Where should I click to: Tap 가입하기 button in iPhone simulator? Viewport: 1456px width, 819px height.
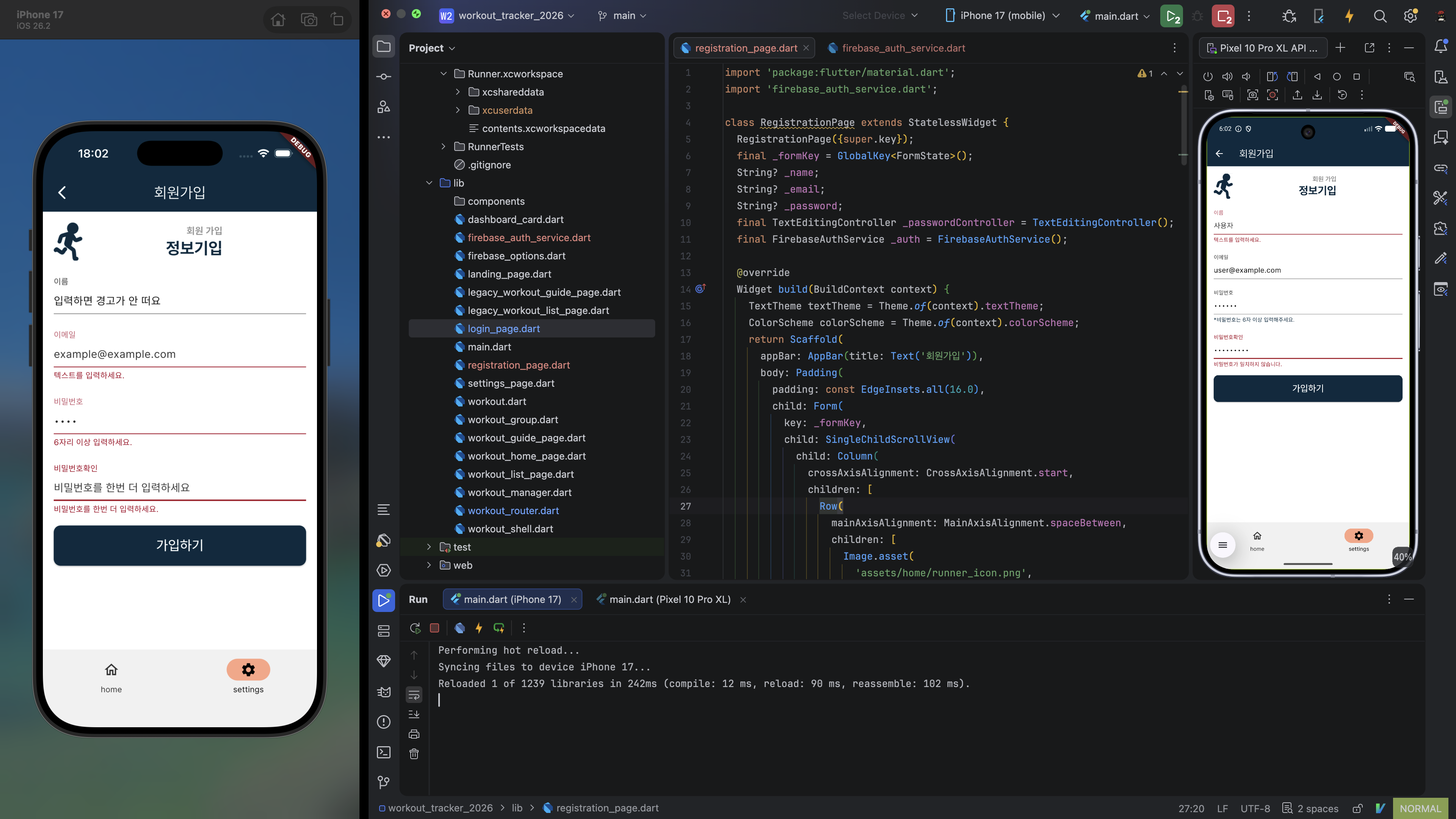pyautogui.click(x=180, y=545)
